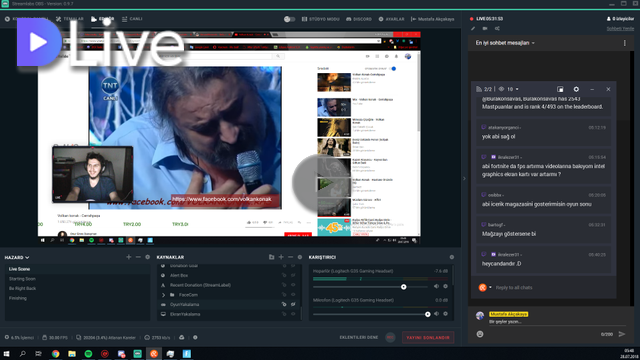This screenshot has width=640, height=360.
Task: Lock the OyunYakalama source
Action: (284, 304)
